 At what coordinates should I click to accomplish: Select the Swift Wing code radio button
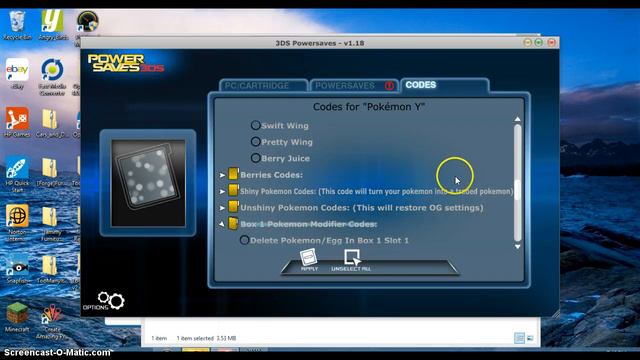pos(256,125)
